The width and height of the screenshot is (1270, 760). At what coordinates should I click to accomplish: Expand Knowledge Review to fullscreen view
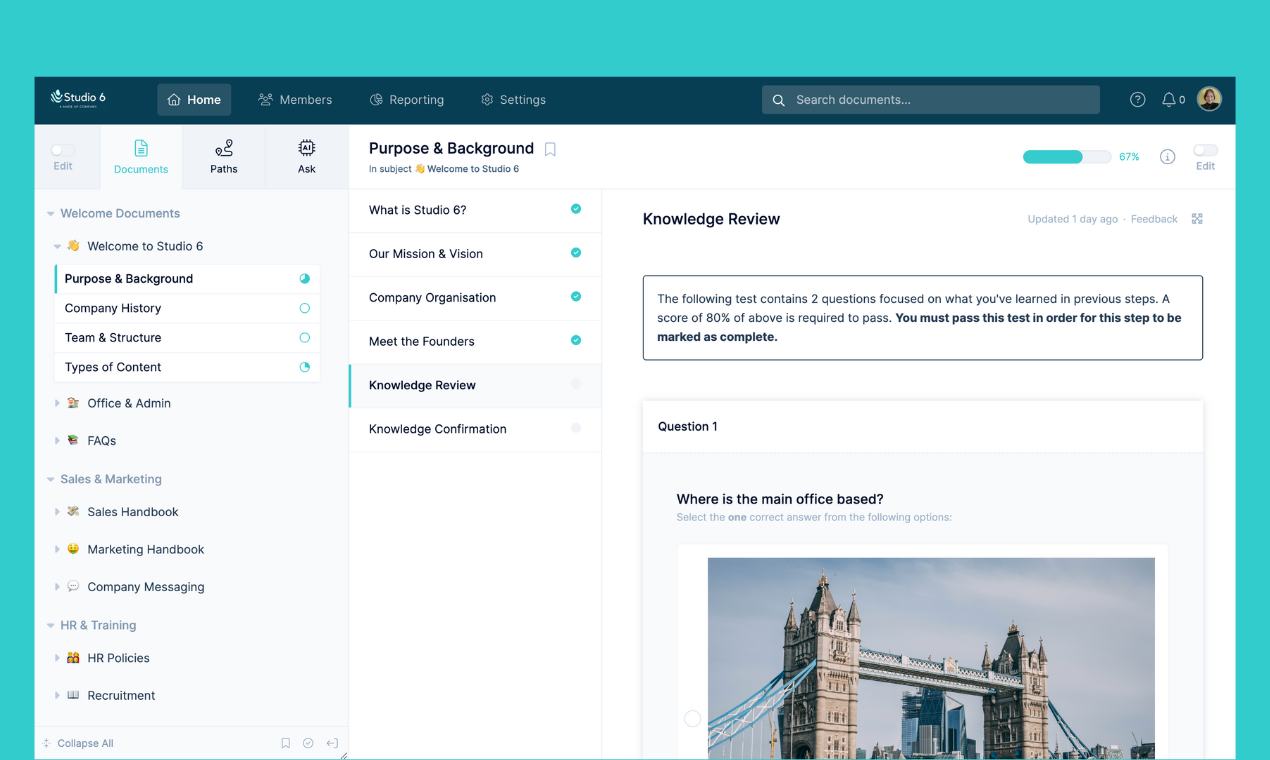pos(1197,218)
